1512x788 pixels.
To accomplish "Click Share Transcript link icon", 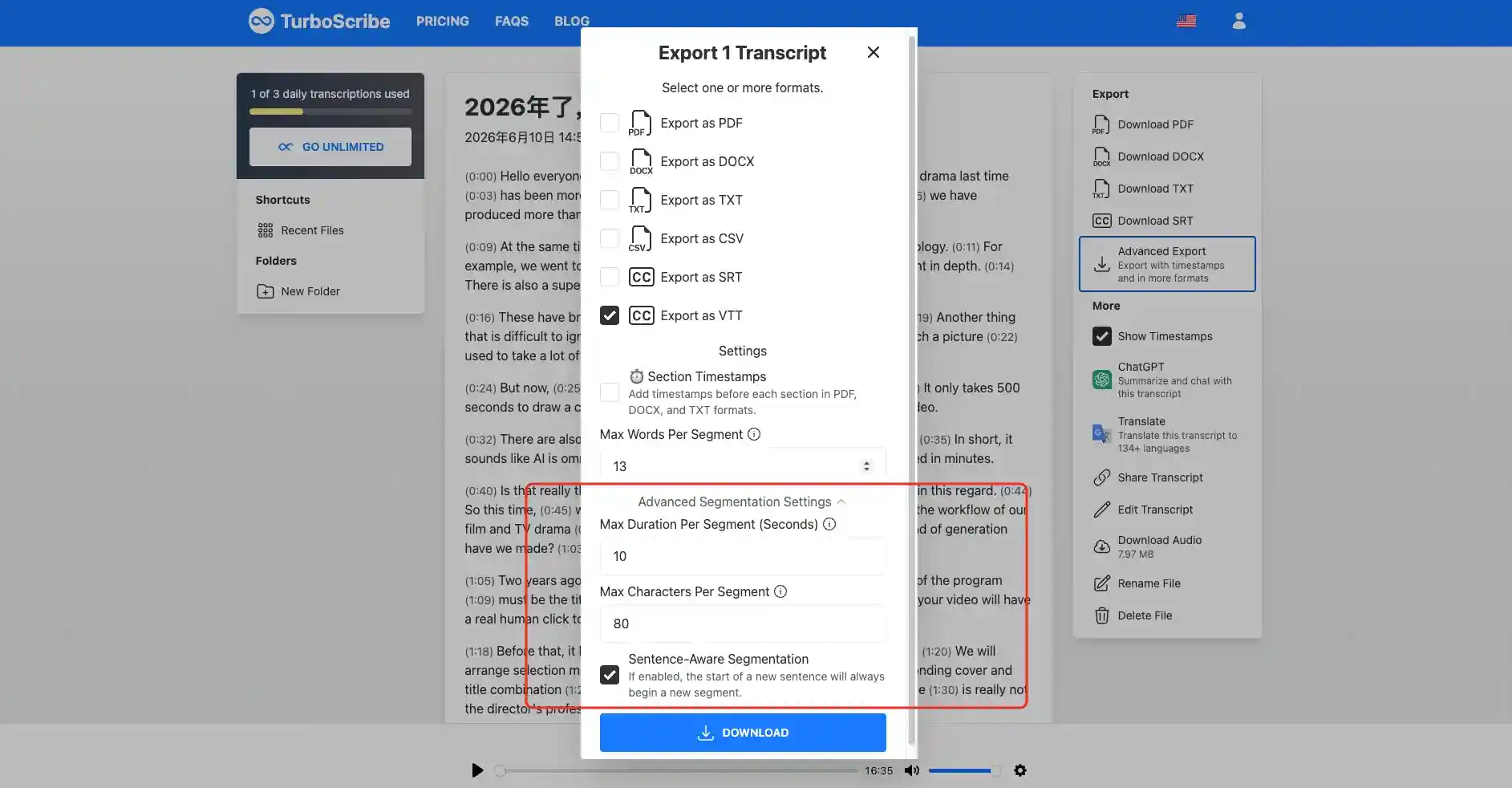I will (1102, 477).
